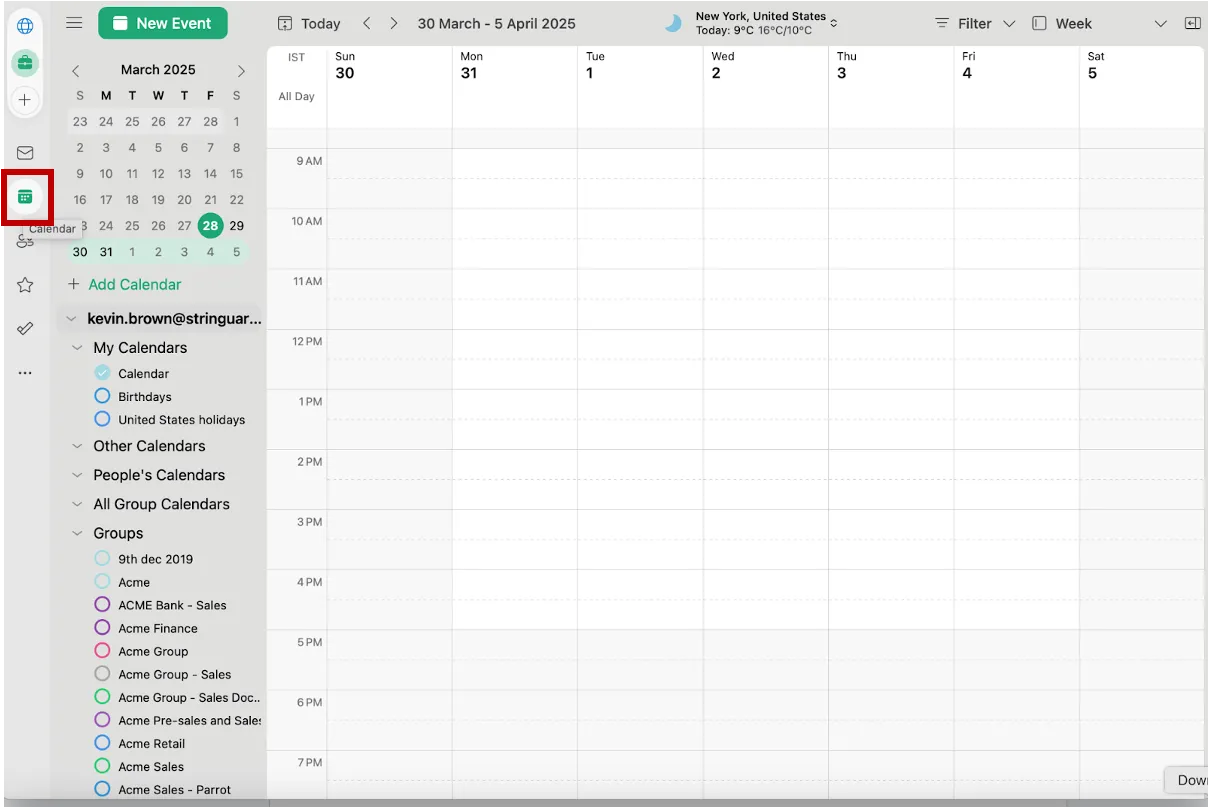Enable ACME Bank - Sales calendar
1208x808 pixels.
pos(102,604)
